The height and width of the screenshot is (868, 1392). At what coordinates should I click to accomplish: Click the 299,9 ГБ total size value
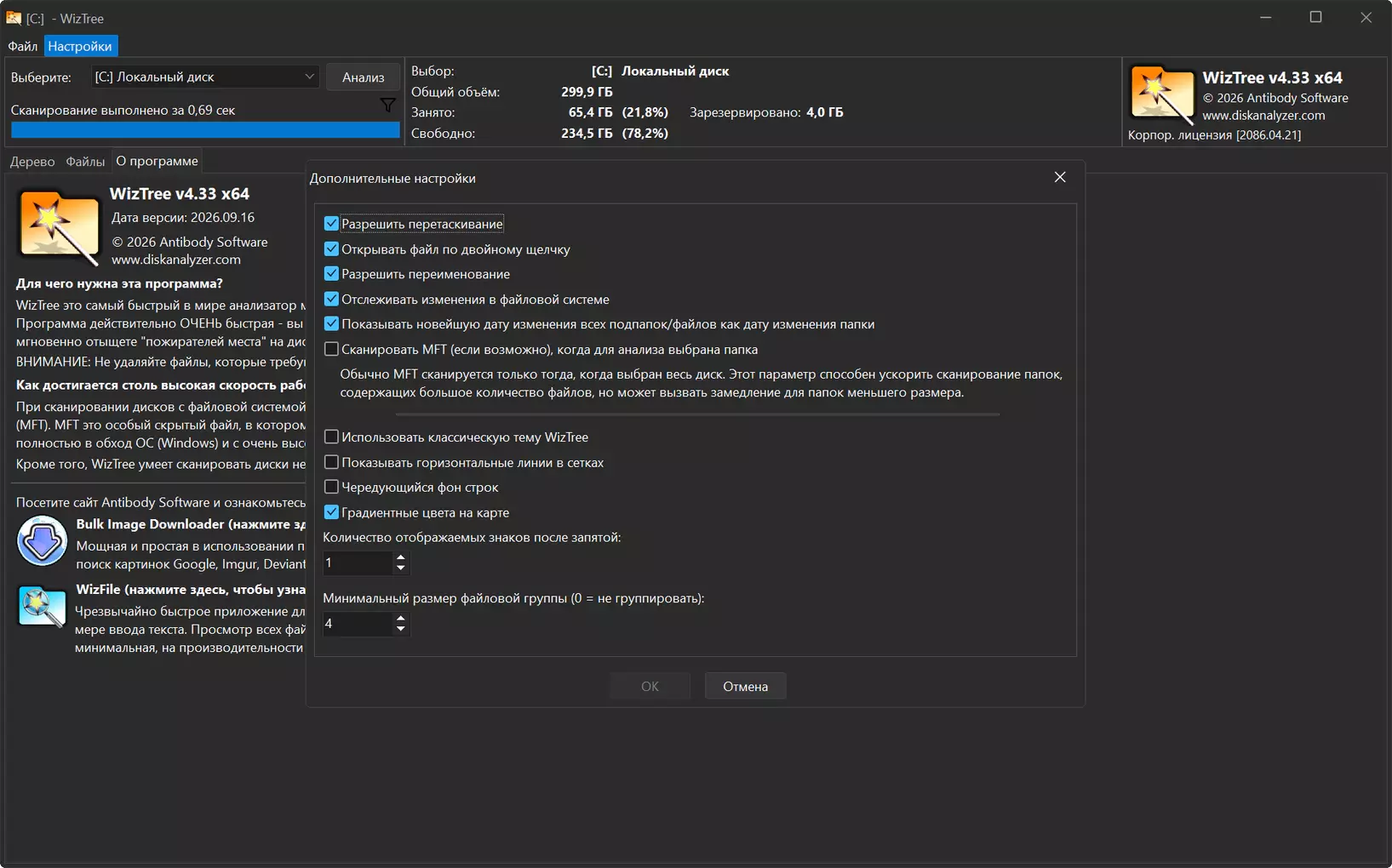(x=587, y=92)
